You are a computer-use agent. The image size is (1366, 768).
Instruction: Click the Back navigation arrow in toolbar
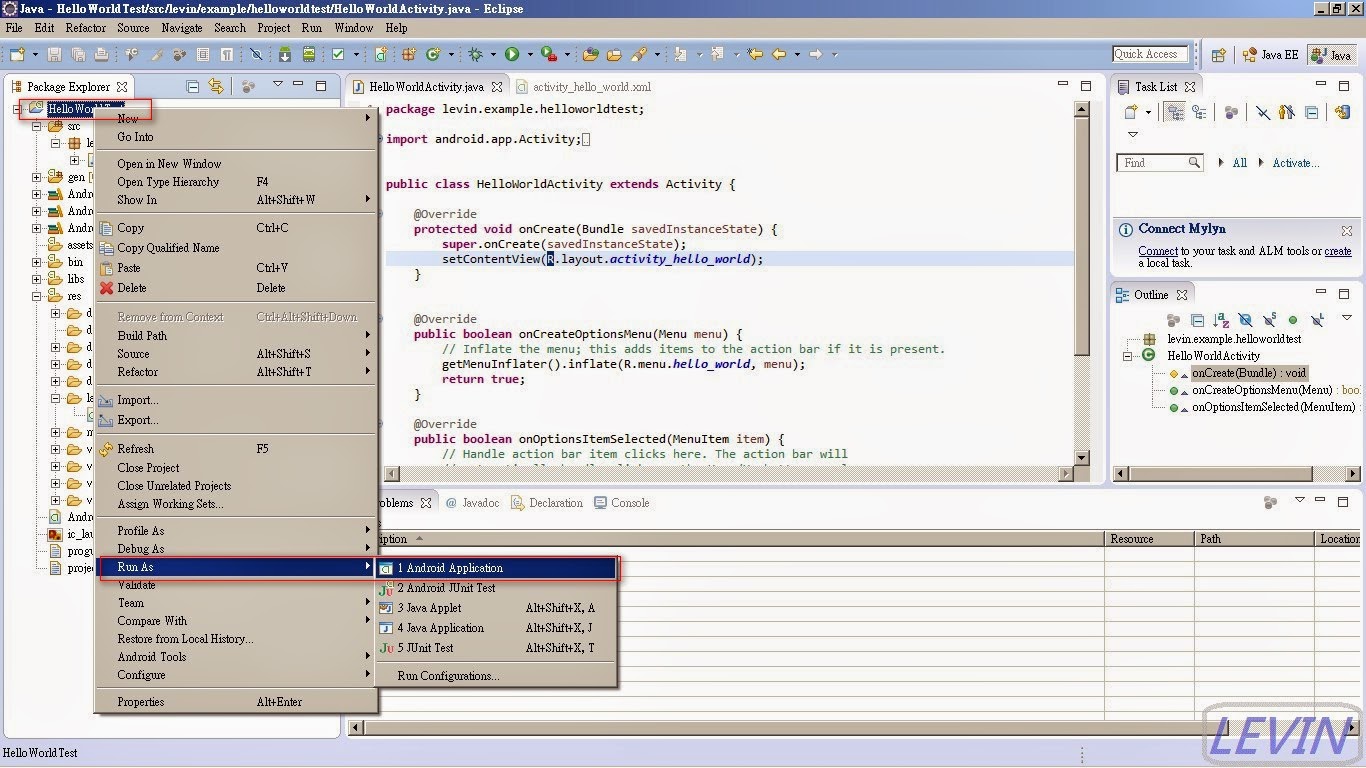point(779,54)
